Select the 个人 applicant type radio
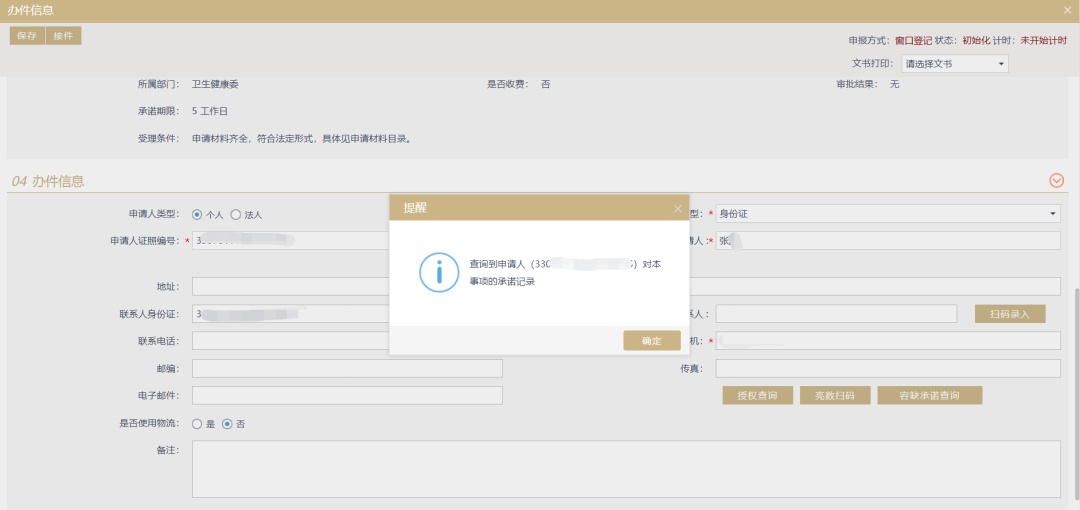 pyautogui.click(x=197, y=214)
